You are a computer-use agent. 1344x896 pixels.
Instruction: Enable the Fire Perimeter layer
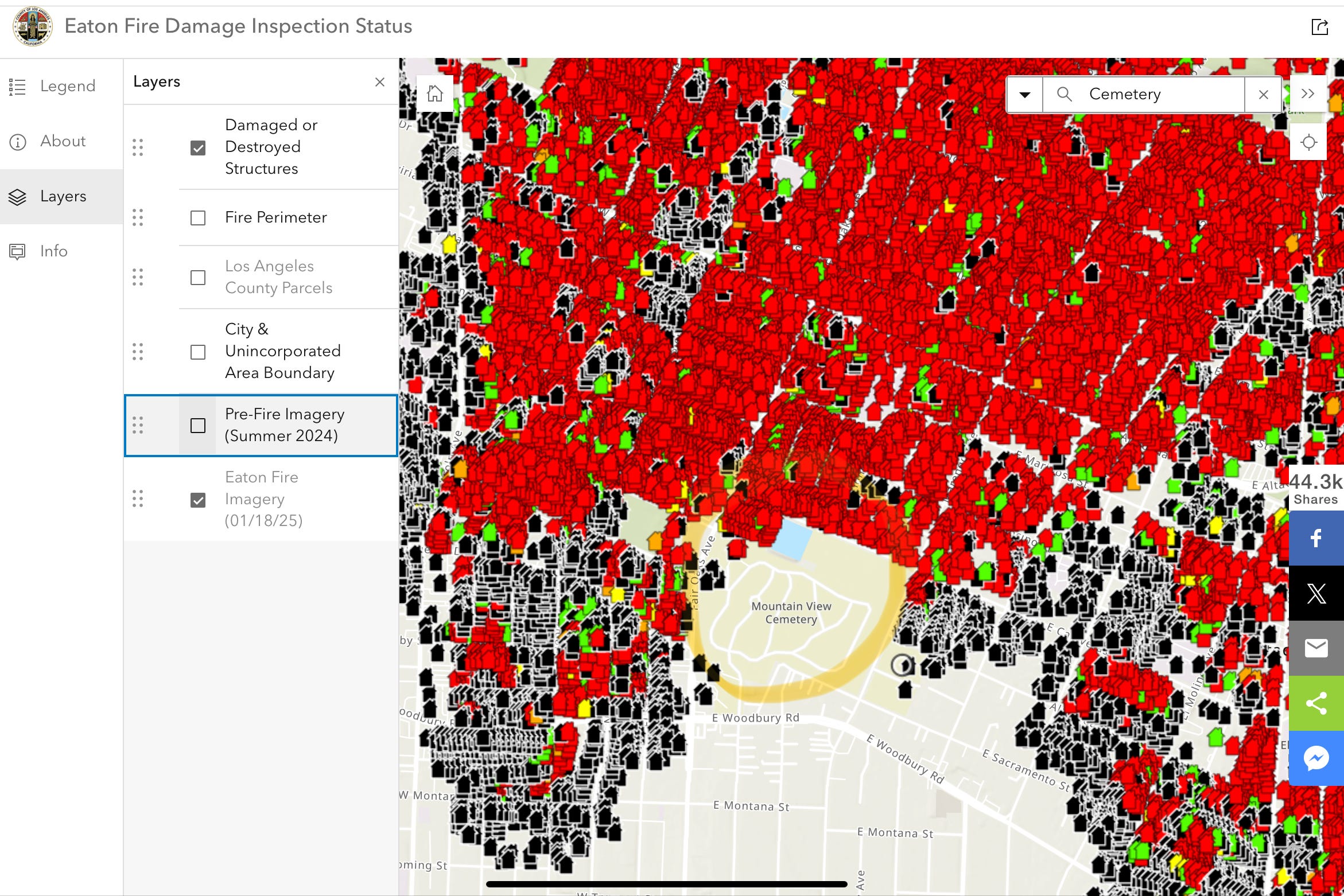pos(198,218)
